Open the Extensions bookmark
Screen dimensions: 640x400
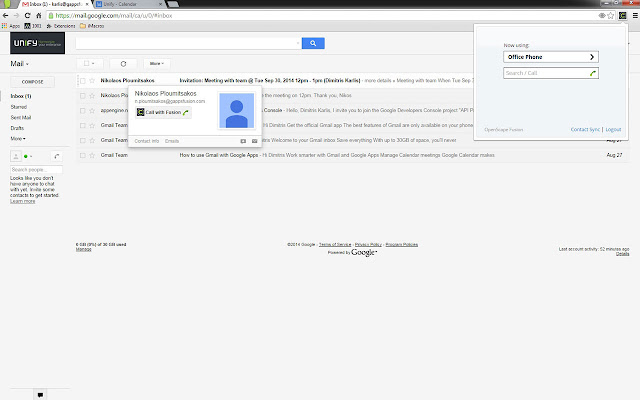[x=61, y=26]
